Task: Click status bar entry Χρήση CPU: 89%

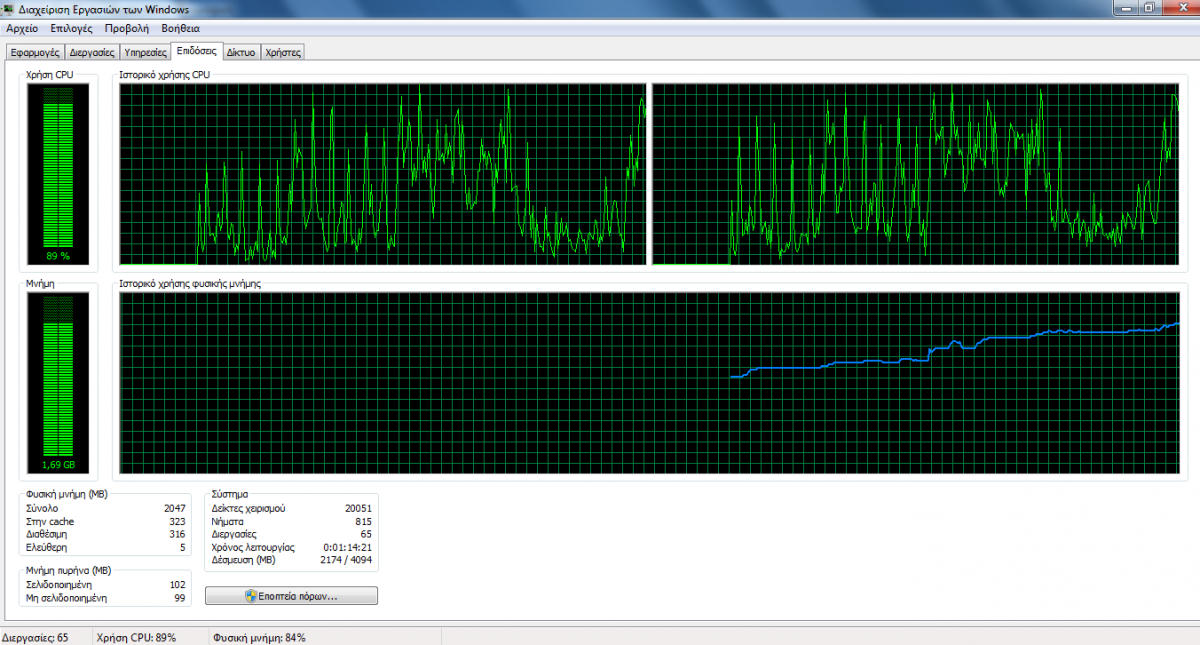Action: [137, 637]
